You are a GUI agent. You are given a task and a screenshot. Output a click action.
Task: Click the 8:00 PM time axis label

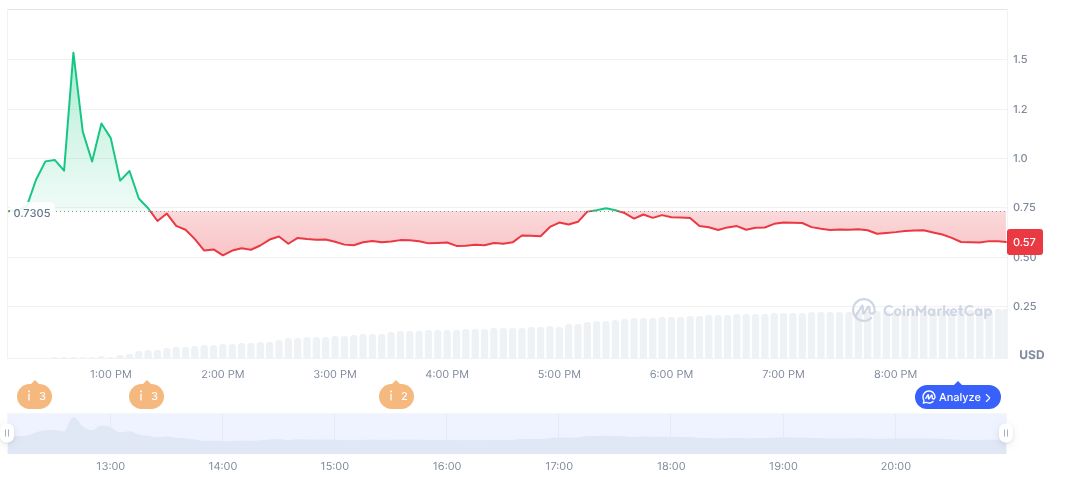(x=895, y=375)
